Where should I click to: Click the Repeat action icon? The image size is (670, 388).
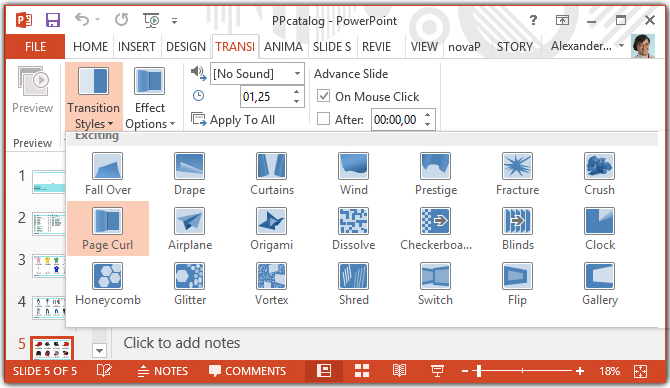(x=121, y=20)
